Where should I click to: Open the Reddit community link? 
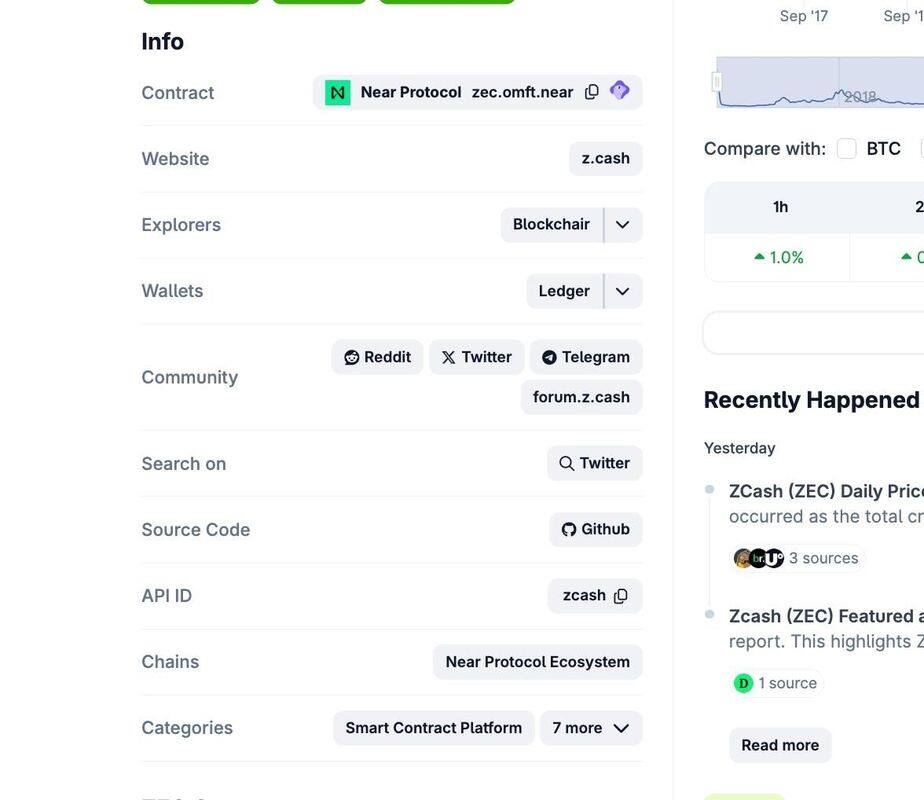377,357
